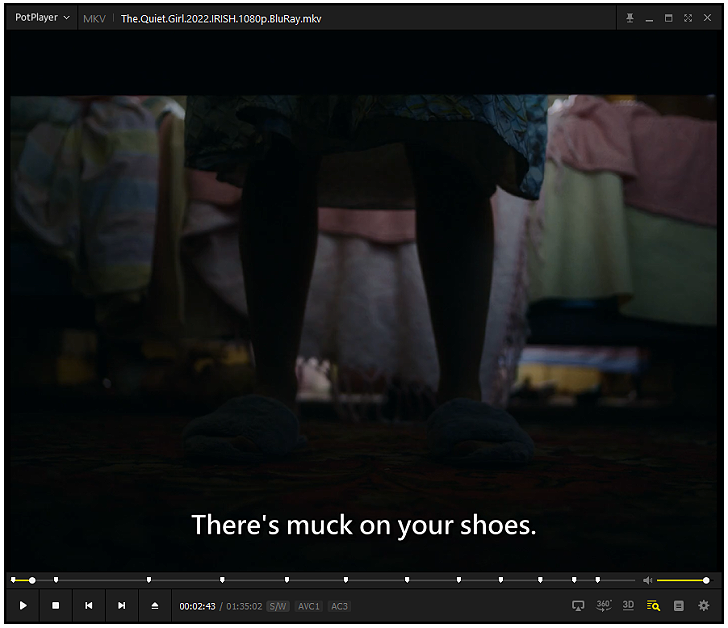
Task: Open a file with the eject button
Action: 155,605
